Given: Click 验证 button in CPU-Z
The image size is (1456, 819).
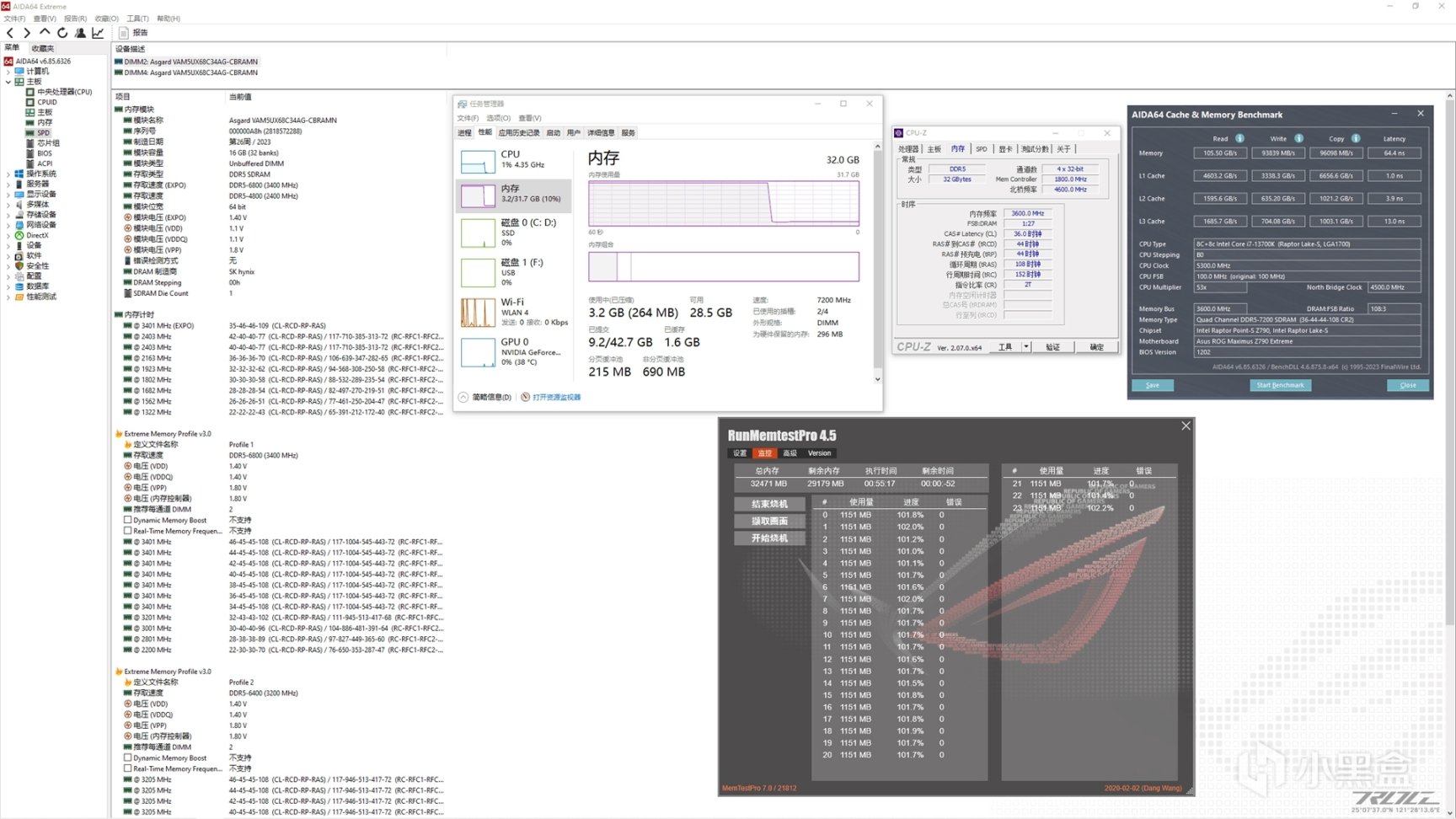Looking at the screenshot, I should [x=1052, y=346].
